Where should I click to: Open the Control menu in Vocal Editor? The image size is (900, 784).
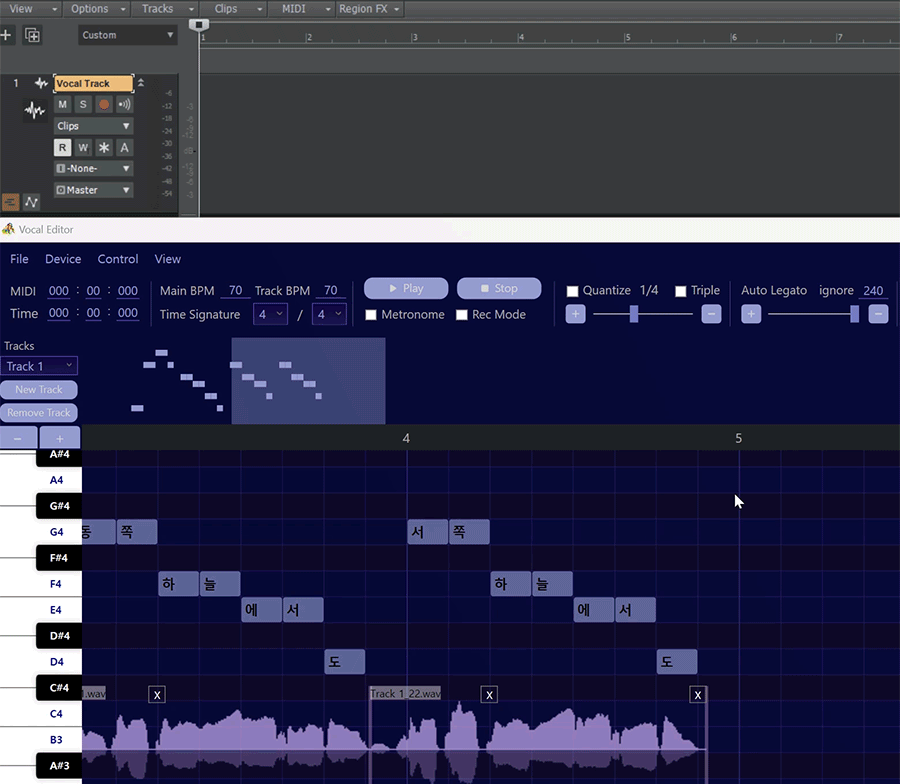pos(118,259)
